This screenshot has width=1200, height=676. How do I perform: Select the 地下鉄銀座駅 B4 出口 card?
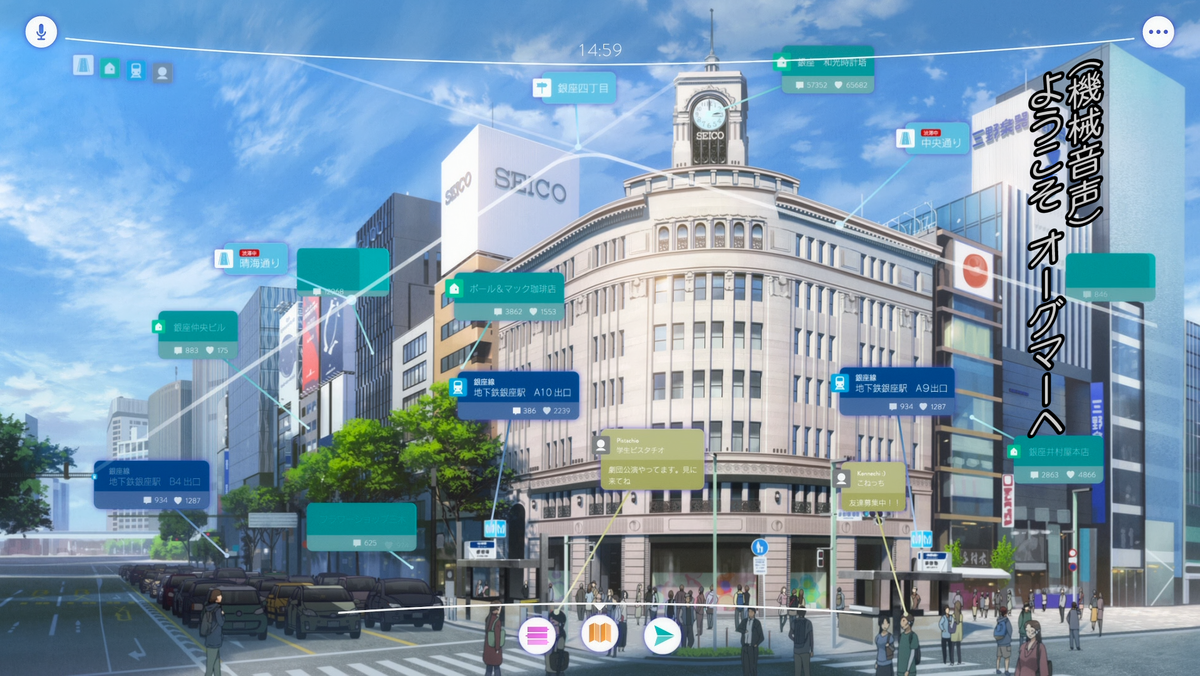pos(151,484)
